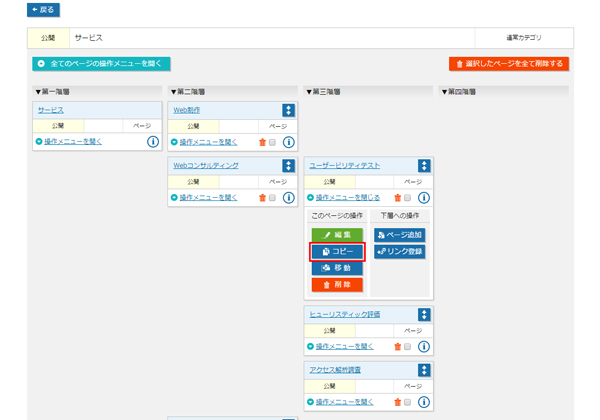Select the このページの操作 heading

click(x=337, y=216)
